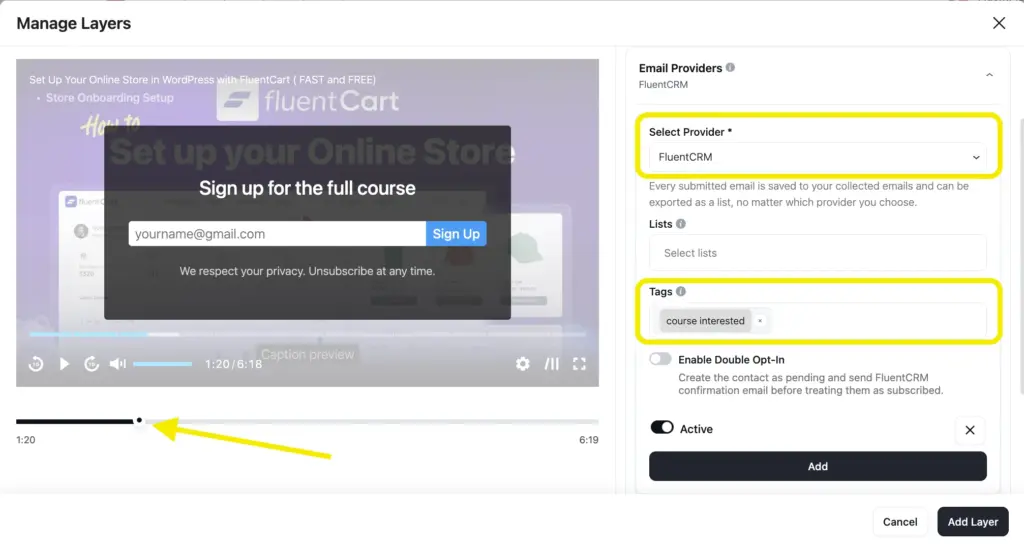This screenshot has width=1024, height=548.
Task: Open the Select lists field
Action: (x=818, y=253)
